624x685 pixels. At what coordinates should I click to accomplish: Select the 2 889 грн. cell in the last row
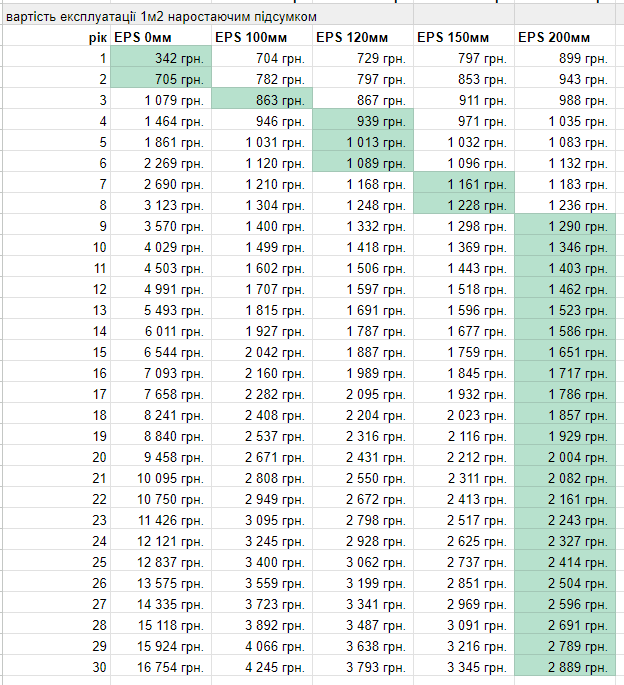pos(565,667)
